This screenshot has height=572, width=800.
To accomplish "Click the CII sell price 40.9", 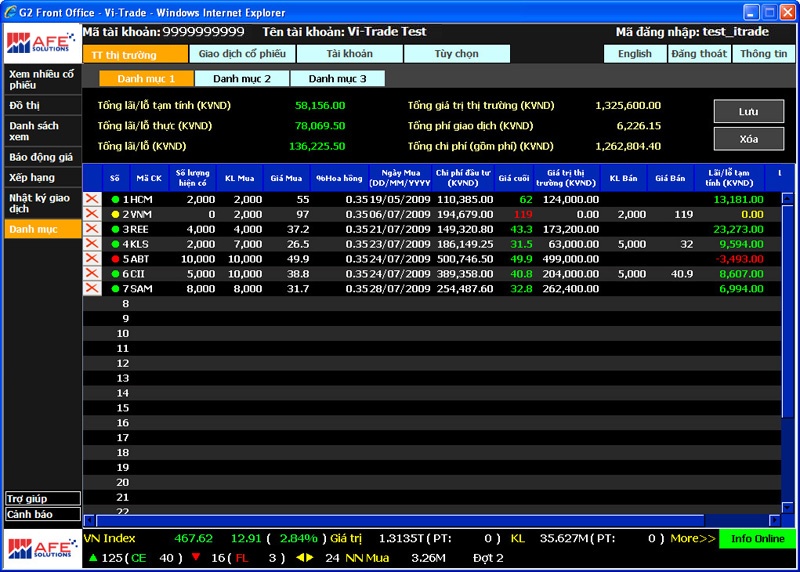I will pyautogui.click(x=682, y=274).
